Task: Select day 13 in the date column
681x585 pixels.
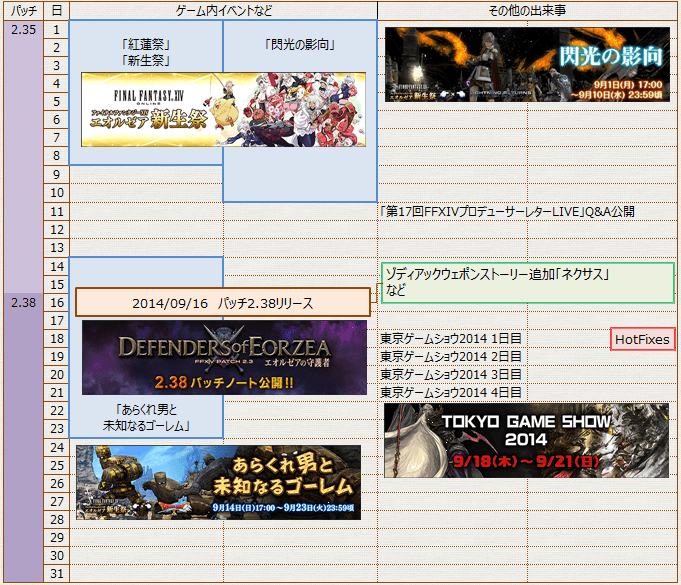Action: pyautogui.click(x=56, y=248)
